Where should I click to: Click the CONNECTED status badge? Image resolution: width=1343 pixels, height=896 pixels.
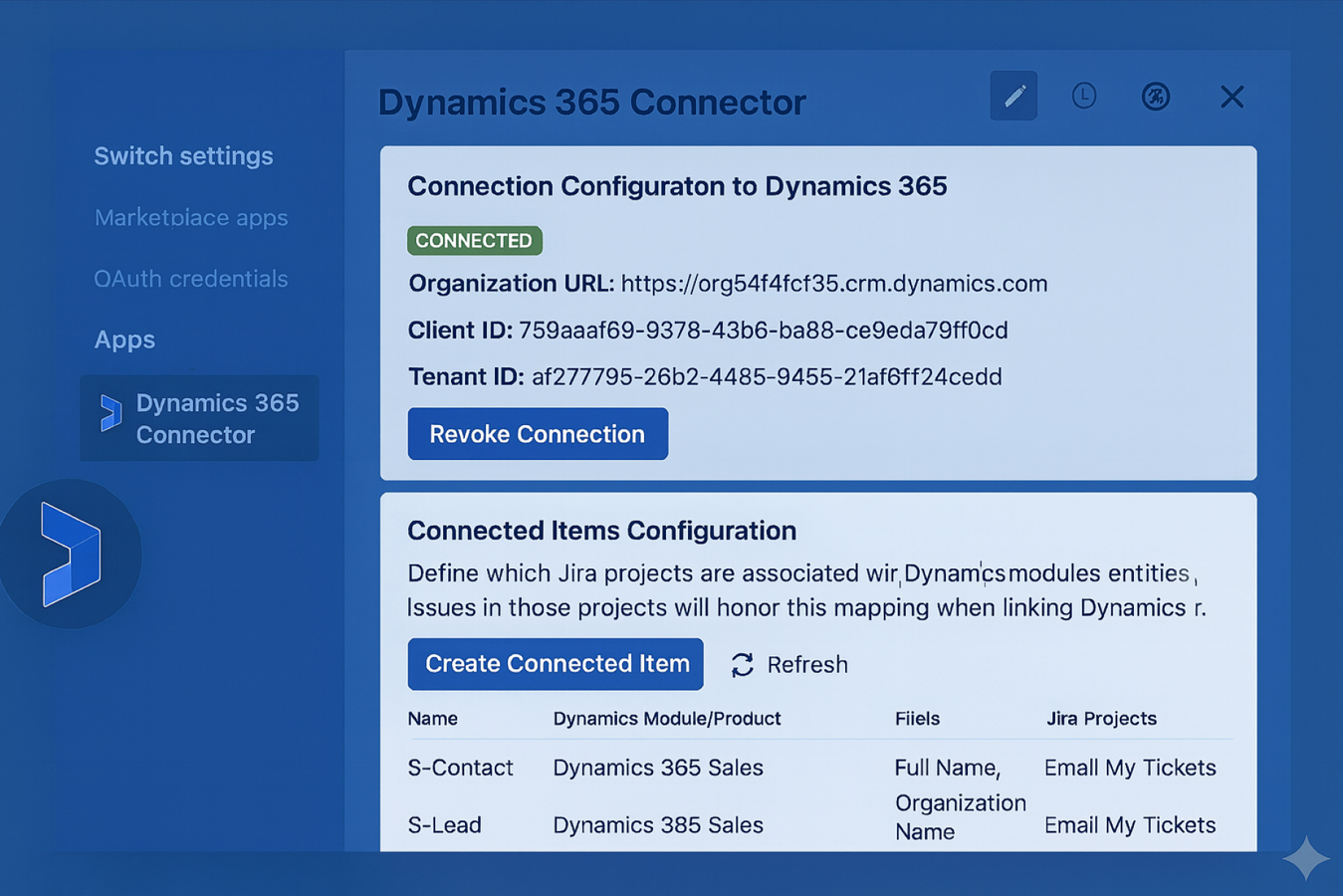474,240
